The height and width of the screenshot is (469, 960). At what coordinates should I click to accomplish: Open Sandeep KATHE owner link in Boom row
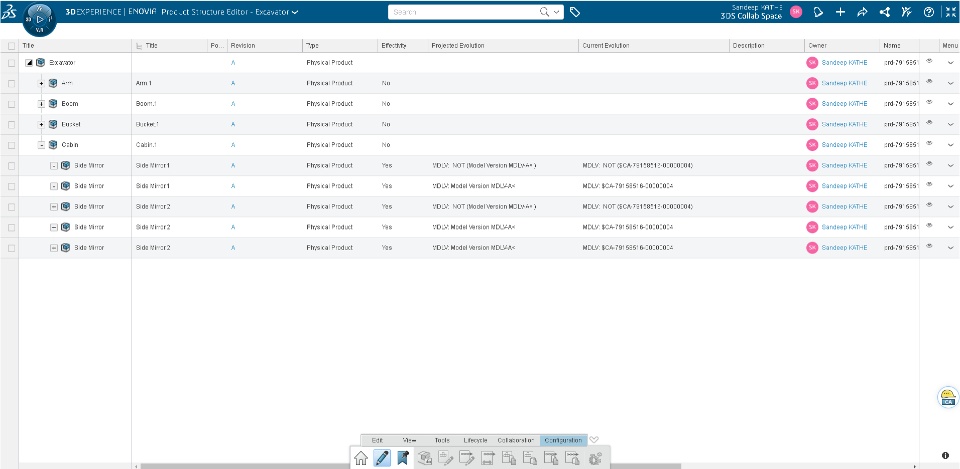[x=844, y=103]
